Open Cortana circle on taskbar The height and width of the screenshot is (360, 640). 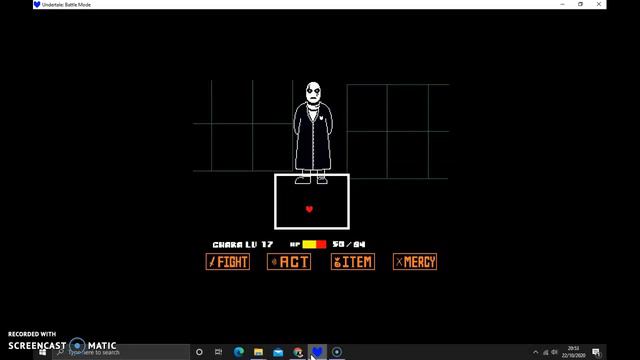tap(199, 352)
